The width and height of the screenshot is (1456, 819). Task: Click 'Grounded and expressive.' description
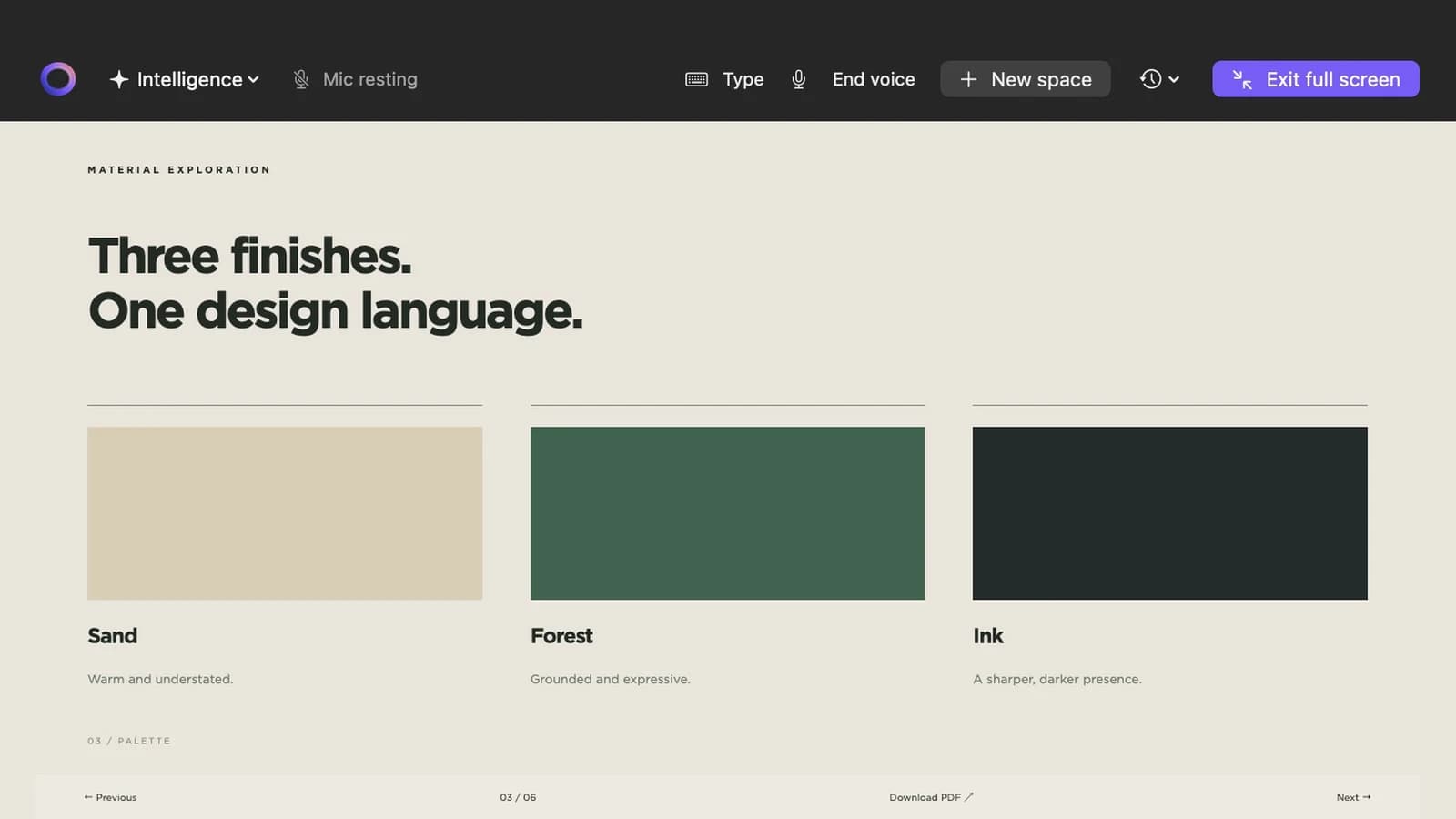point(610,679)
